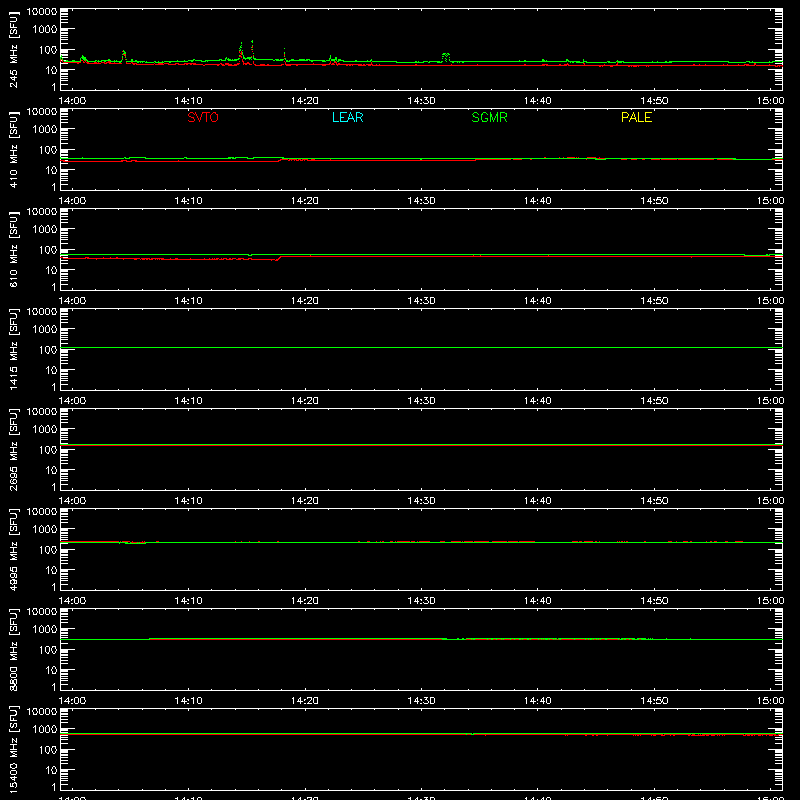Click the green SGMR legend label

click(x=489, y=117)
